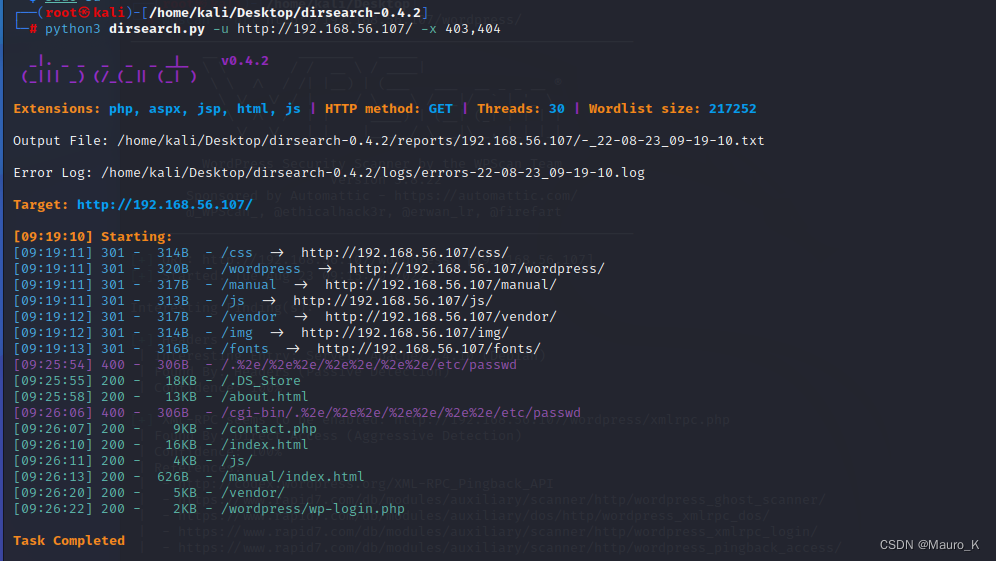Screen dimensions: 996x561
Task: Click the size 13KB in about.html row
Action: pyautogui.click(x=180, y=396)
